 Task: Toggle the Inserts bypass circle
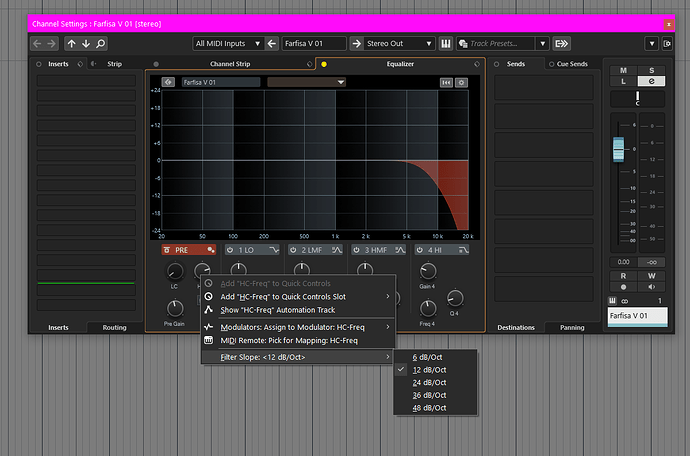click(x=39, y=64)
